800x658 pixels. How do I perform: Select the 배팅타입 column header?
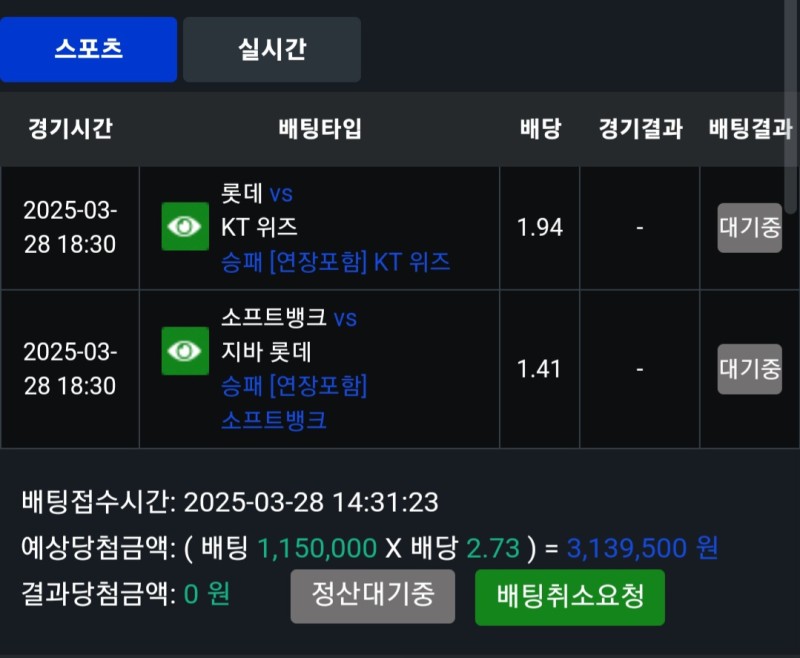click(x=319, y=129)
